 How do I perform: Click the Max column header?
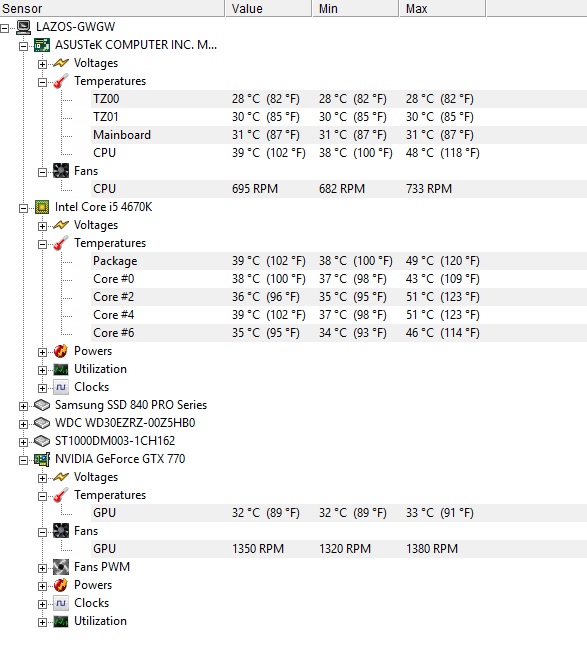tap(442, 8)
